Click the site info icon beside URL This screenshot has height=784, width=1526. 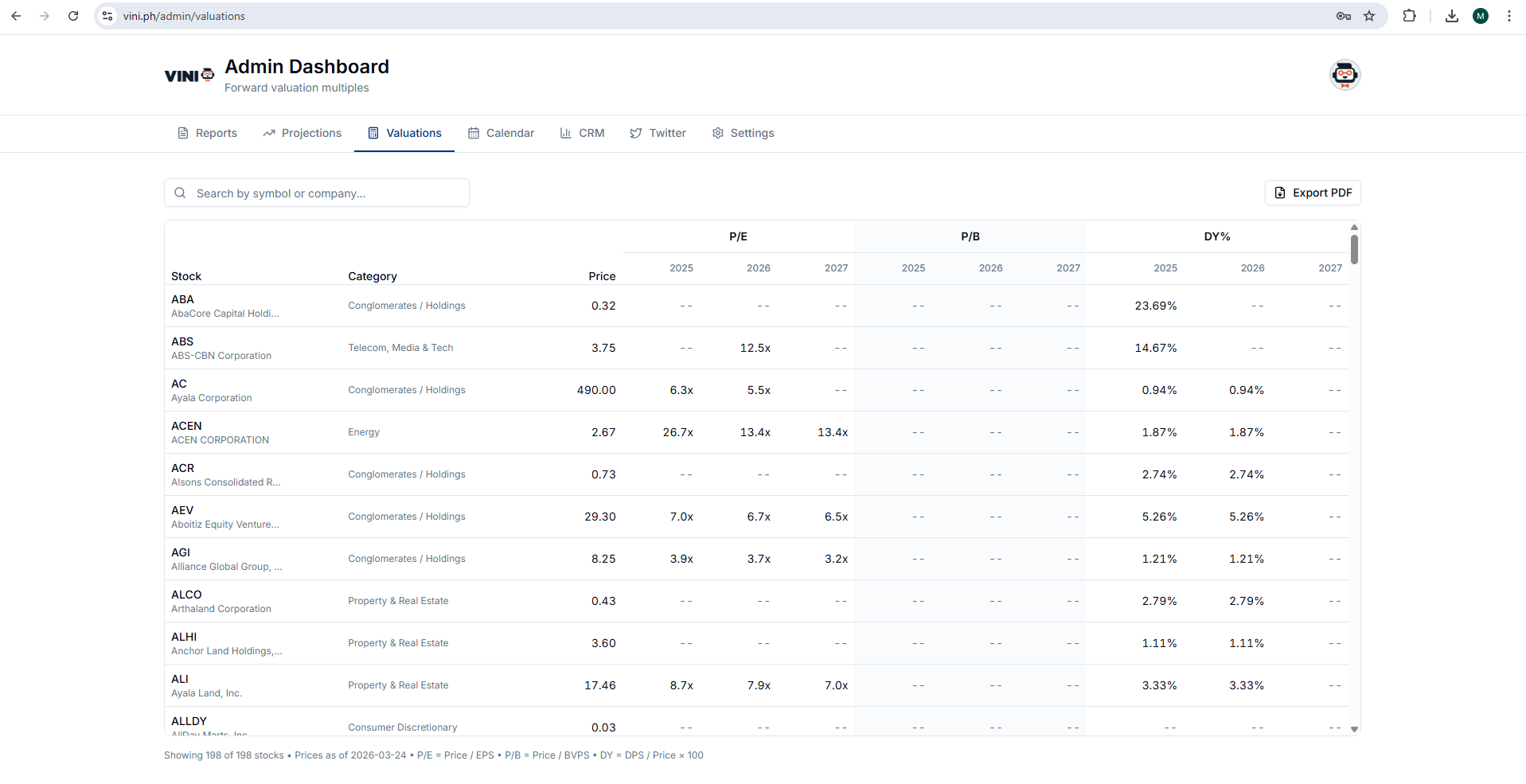point(108,16)
